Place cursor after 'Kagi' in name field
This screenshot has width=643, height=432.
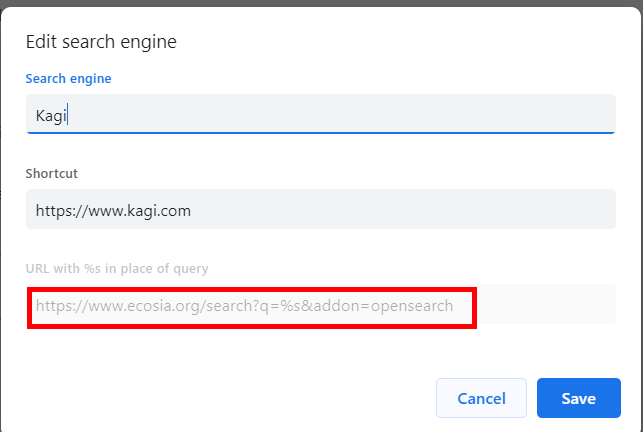click(66, 115)
